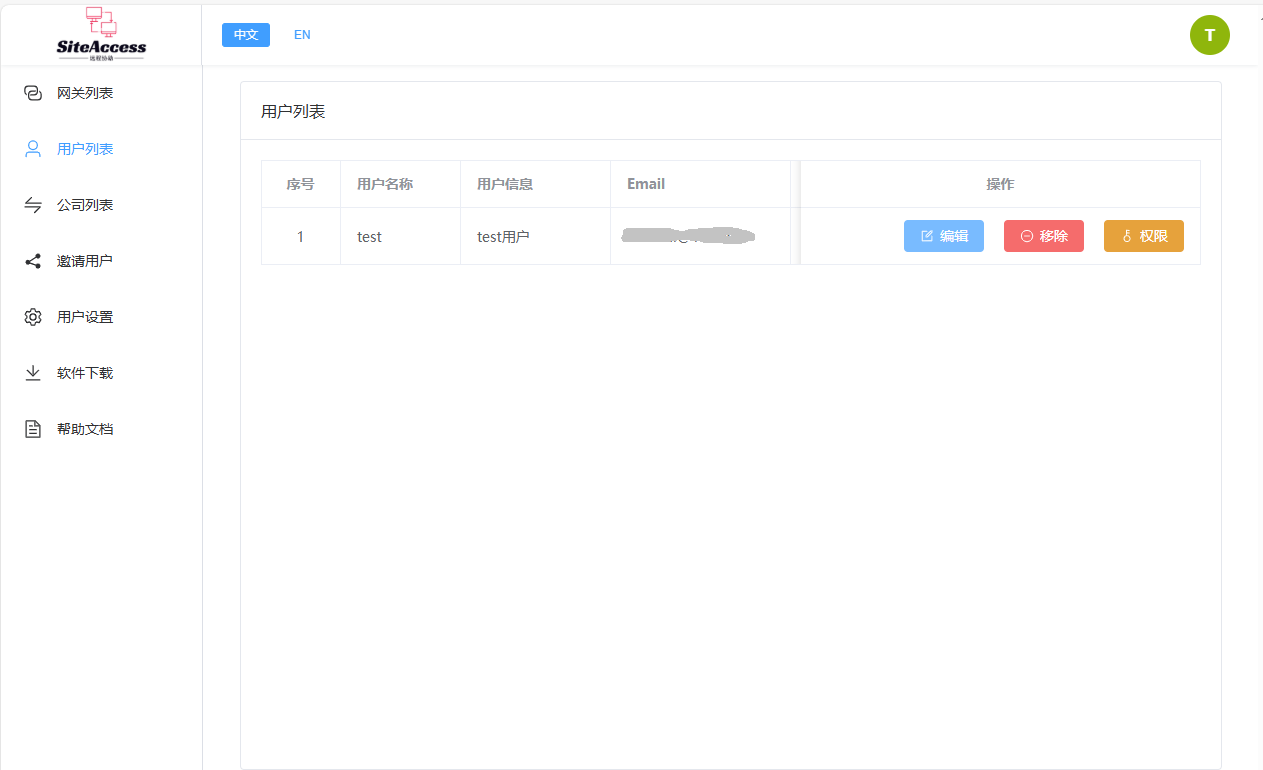
Task: Switch language to 中文
Action: pyautogui.click(x=246, y=35)
